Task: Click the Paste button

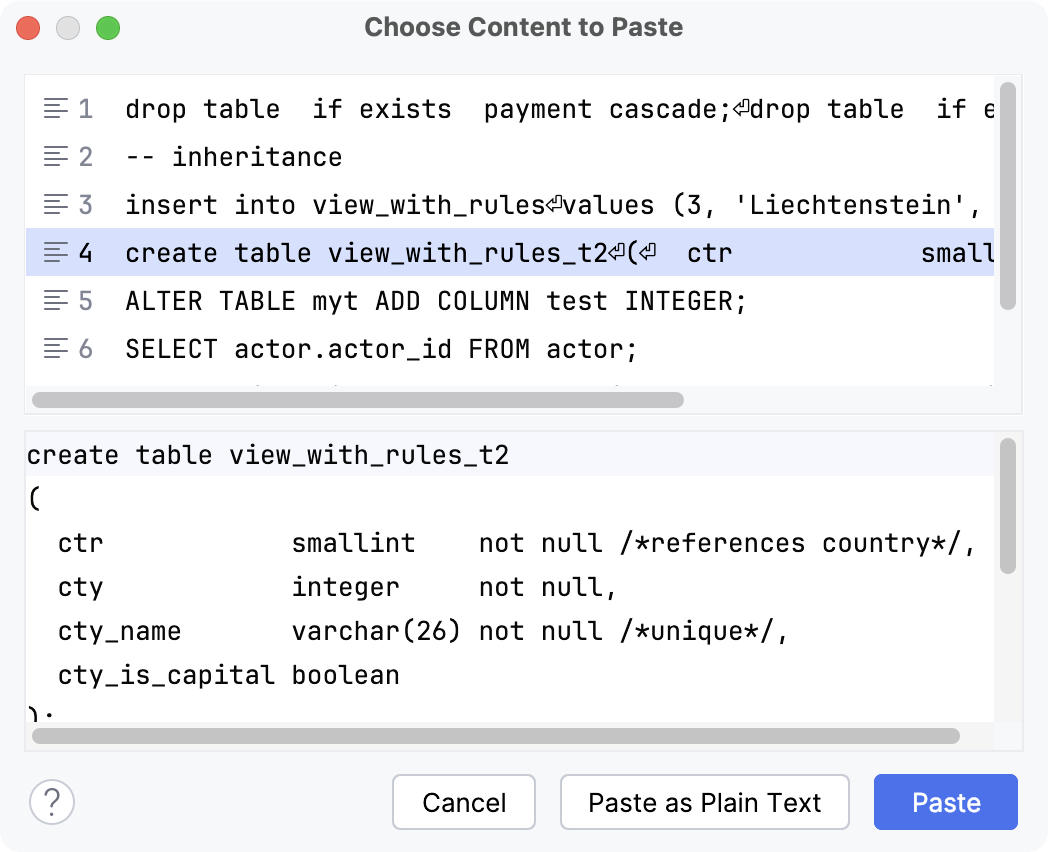Action: point(945,802)
